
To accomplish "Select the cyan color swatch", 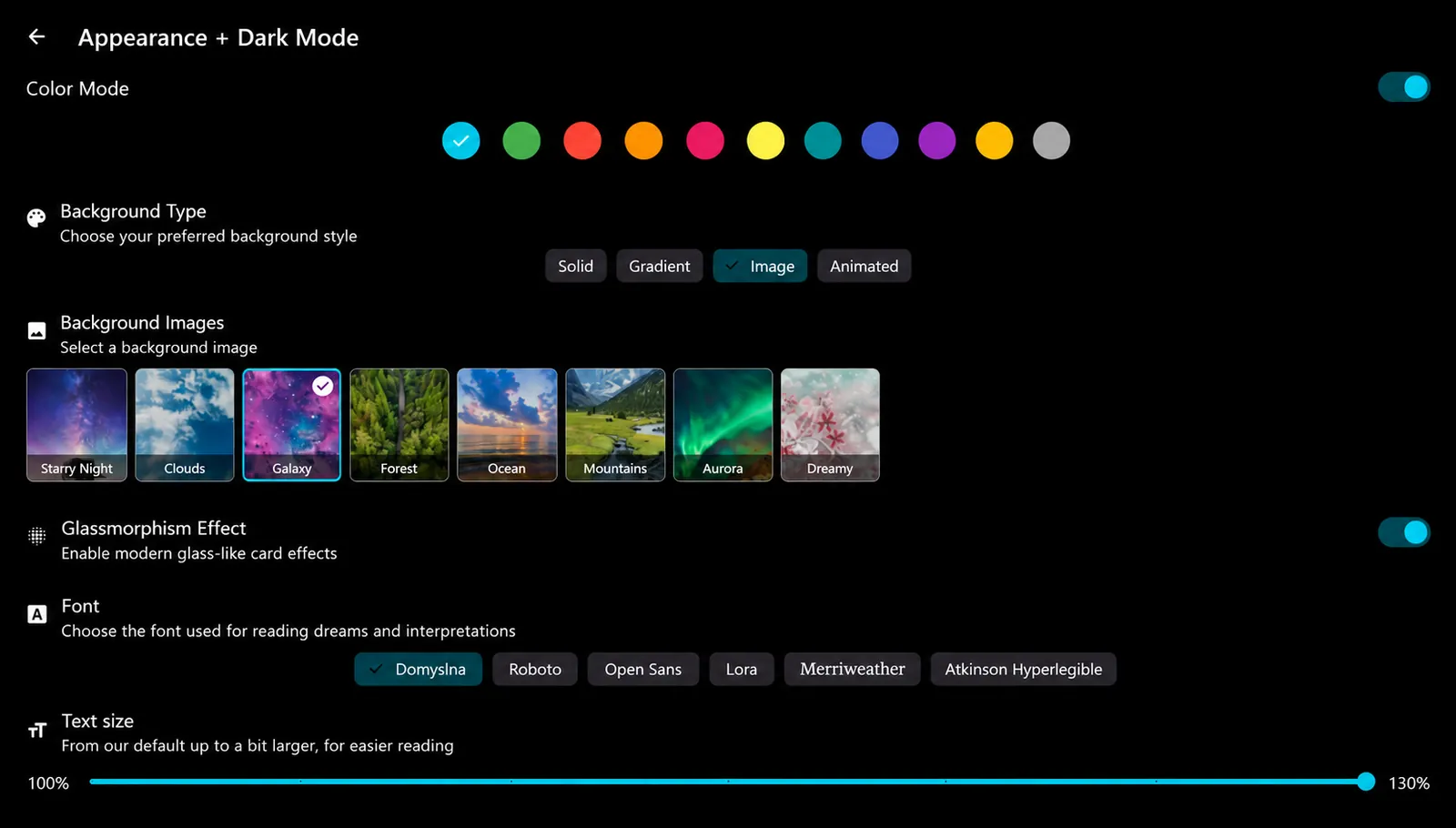I will point(461,141).
